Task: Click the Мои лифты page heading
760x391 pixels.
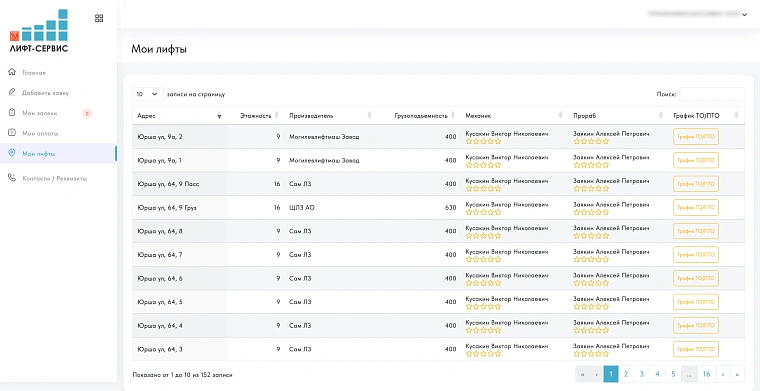Action: [x=159, y=49]
